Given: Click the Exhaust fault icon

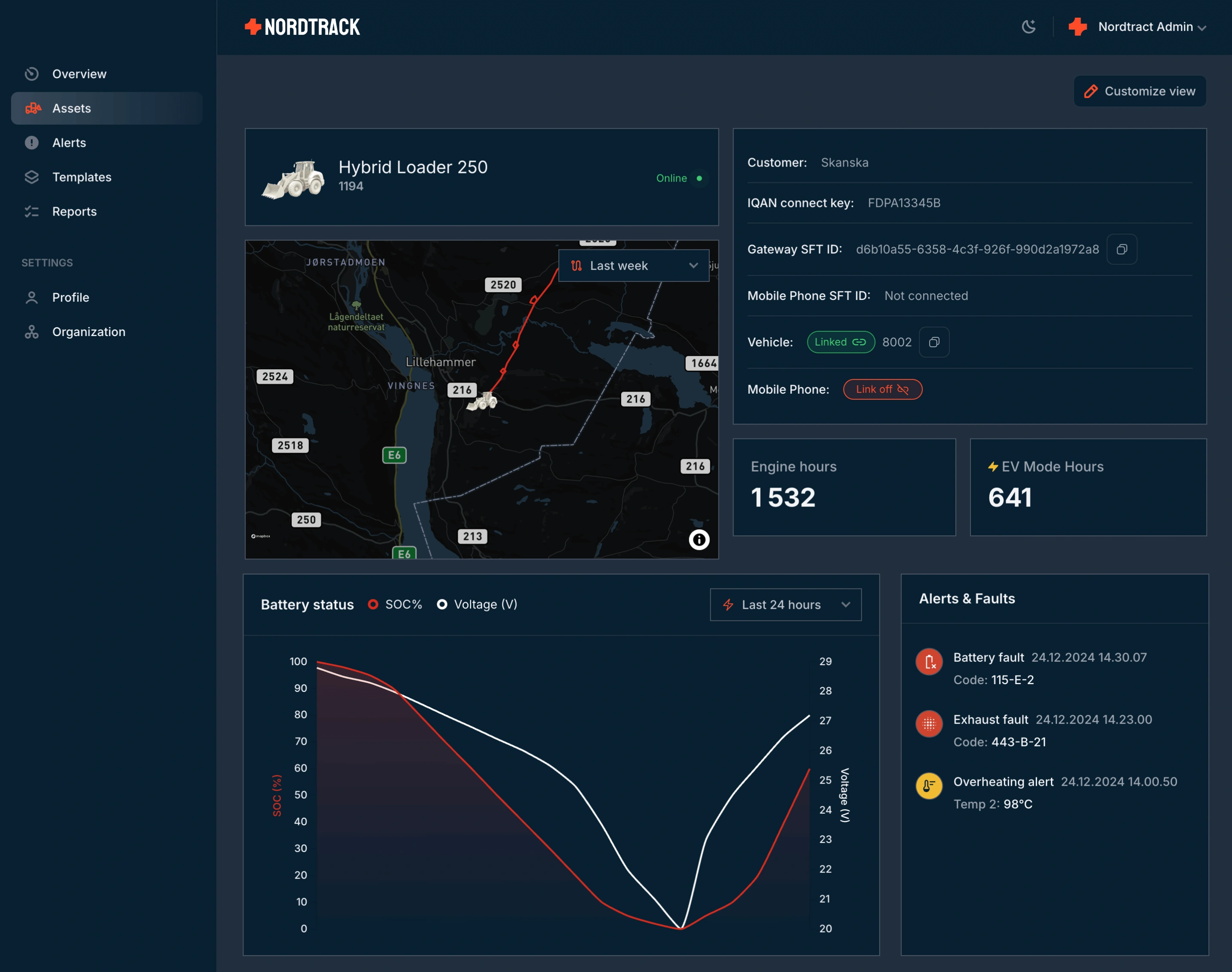Looking at the screenshot, I should 929,724.
